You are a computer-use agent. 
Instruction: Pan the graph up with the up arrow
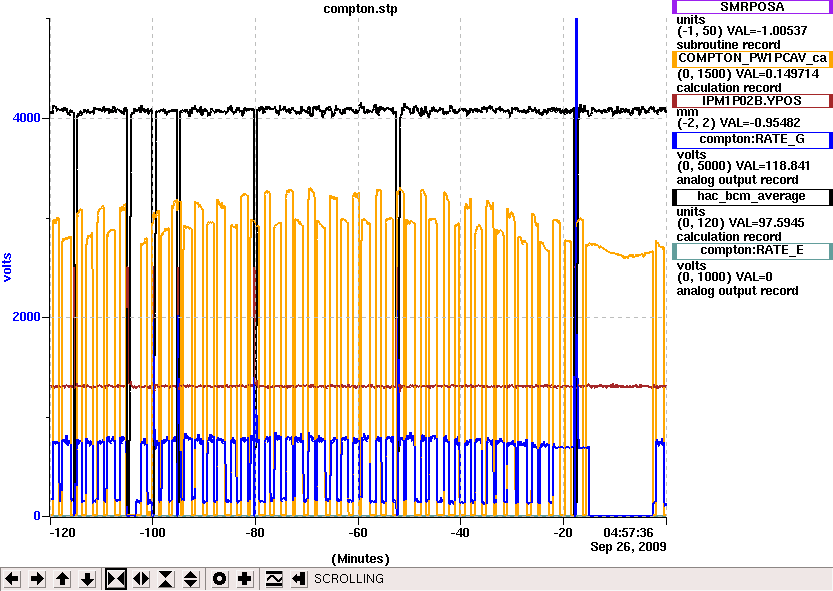click(x=63, y=579)
